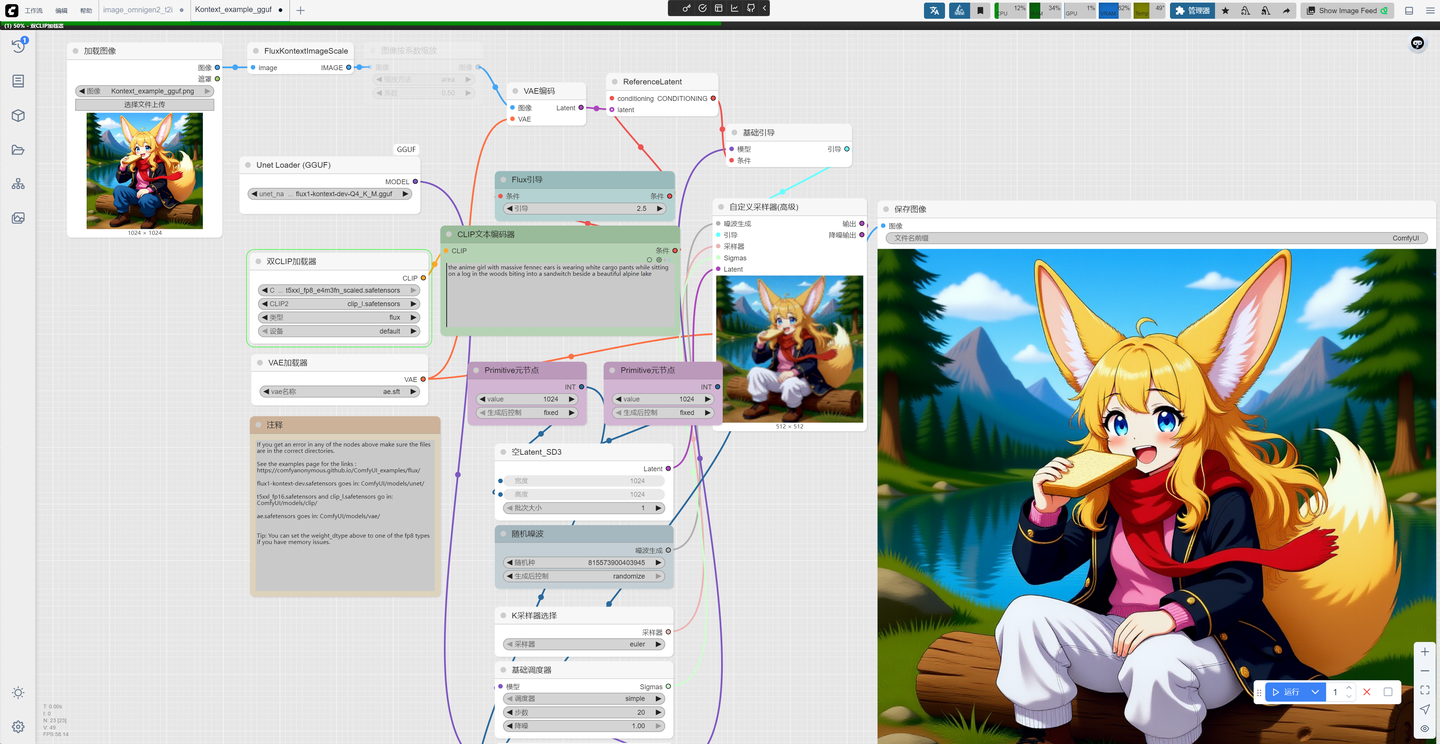Open the node library cube icon
The width and height of the screenshot is (1440, 744).
(x=18, y=115)
